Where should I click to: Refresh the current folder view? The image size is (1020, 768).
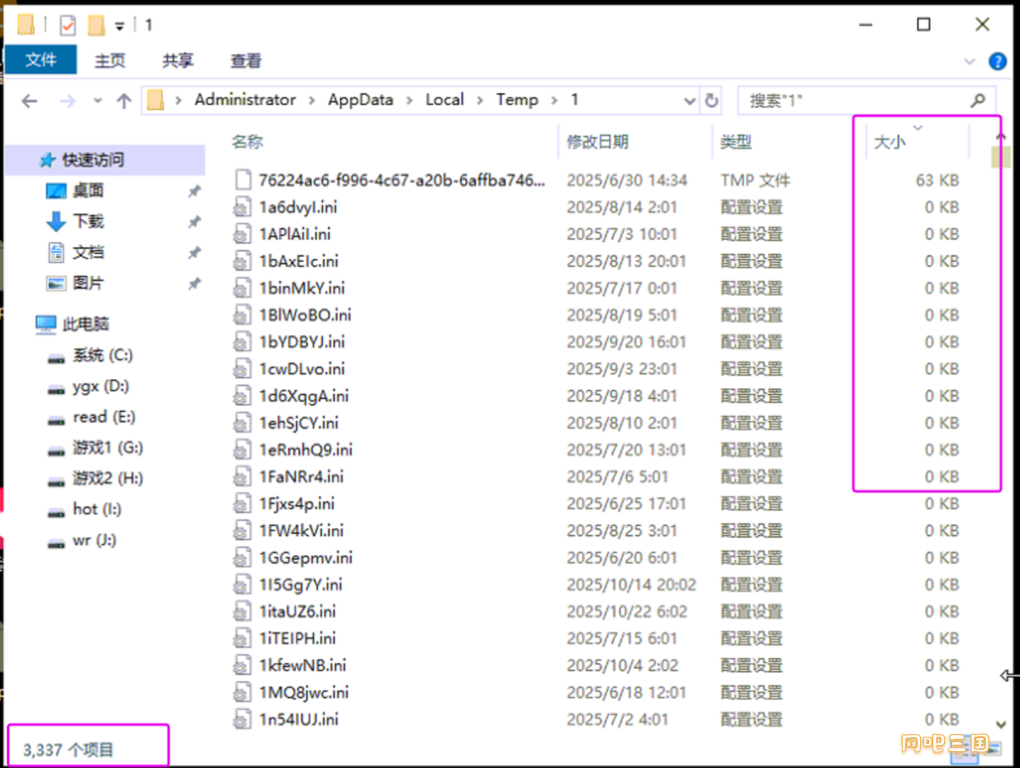click(x=712, y=100)
